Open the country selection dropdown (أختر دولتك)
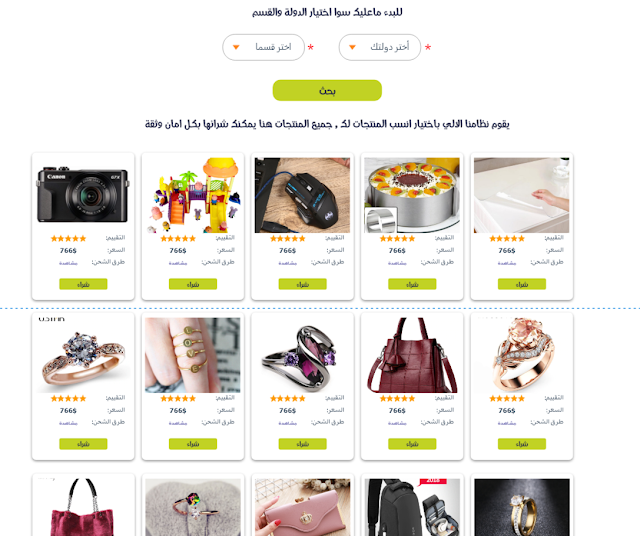 pyautogui.click(x=380, y=47)
